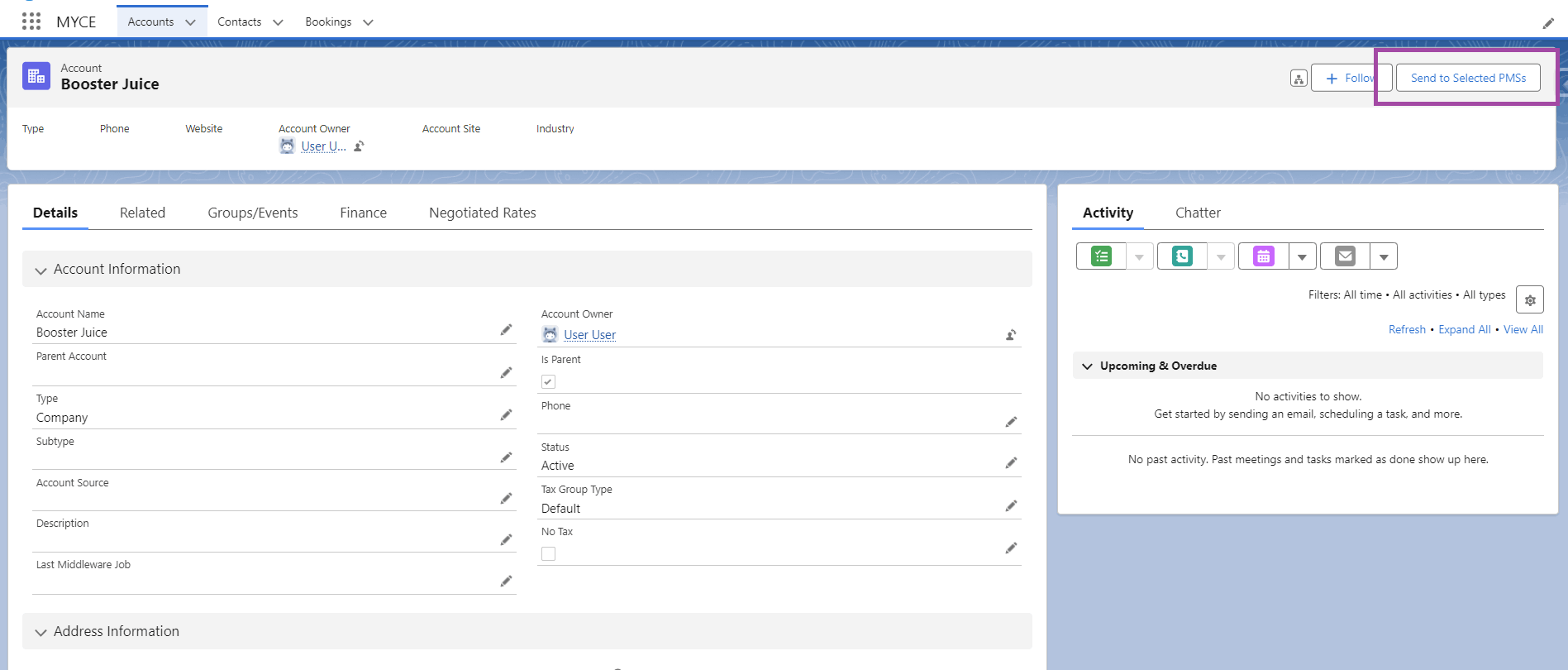Edit the Parent Account field pencil

tap(506, 373)
